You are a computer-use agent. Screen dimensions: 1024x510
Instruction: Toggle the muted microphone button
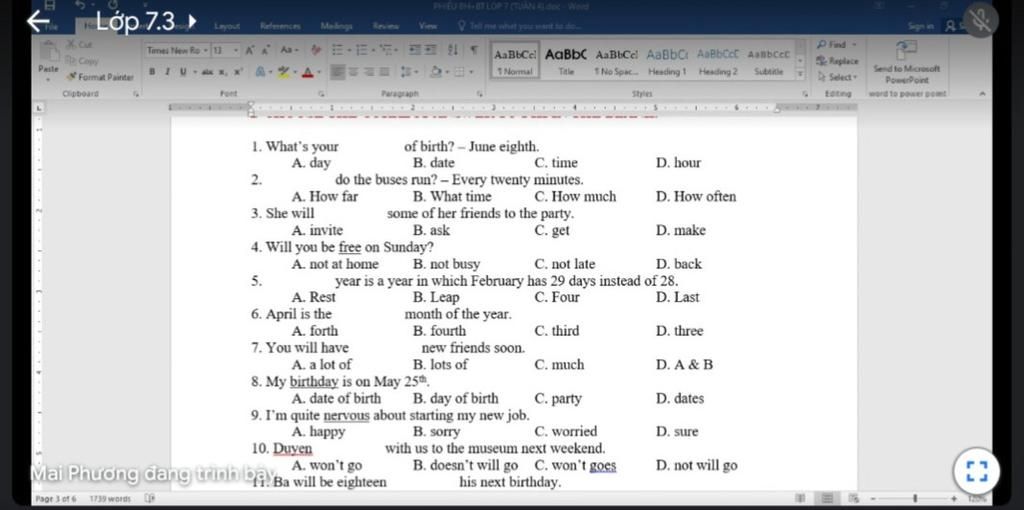980,22
